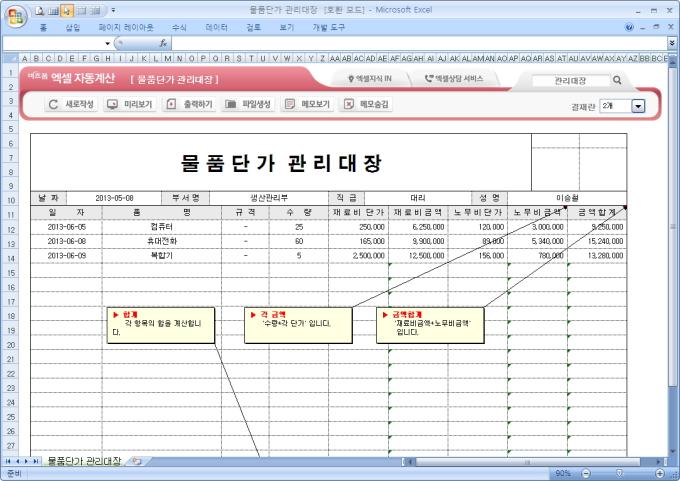Click the 엑셀상담 서비스 tab
Screen dimensions: 680x481
tap(454, 79)
